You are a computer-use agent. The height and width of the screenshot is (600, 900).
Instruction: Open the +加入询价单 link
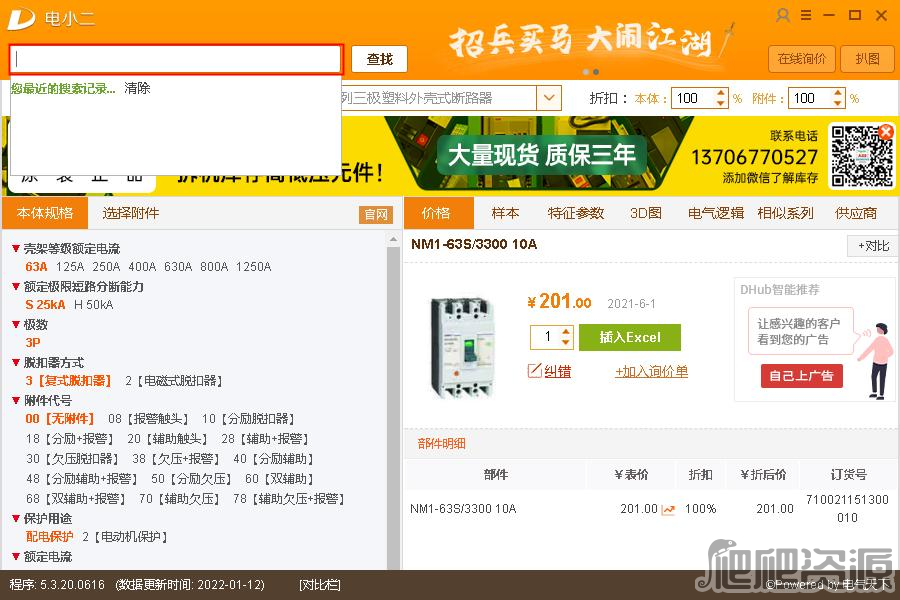point(651,371)
